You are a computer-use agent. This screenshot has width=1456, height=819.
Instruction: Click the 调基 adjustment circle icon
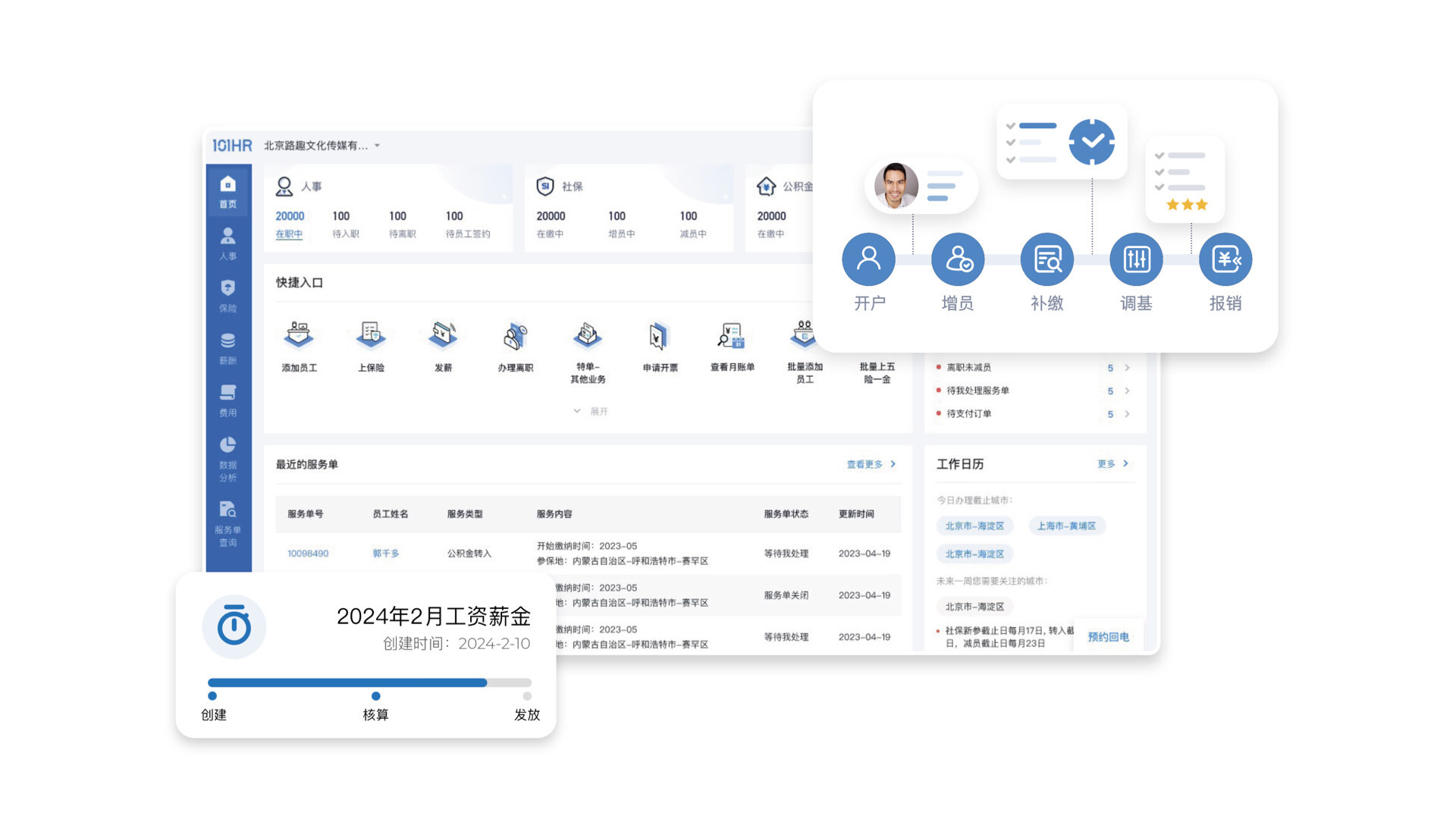click(1136, 259)
